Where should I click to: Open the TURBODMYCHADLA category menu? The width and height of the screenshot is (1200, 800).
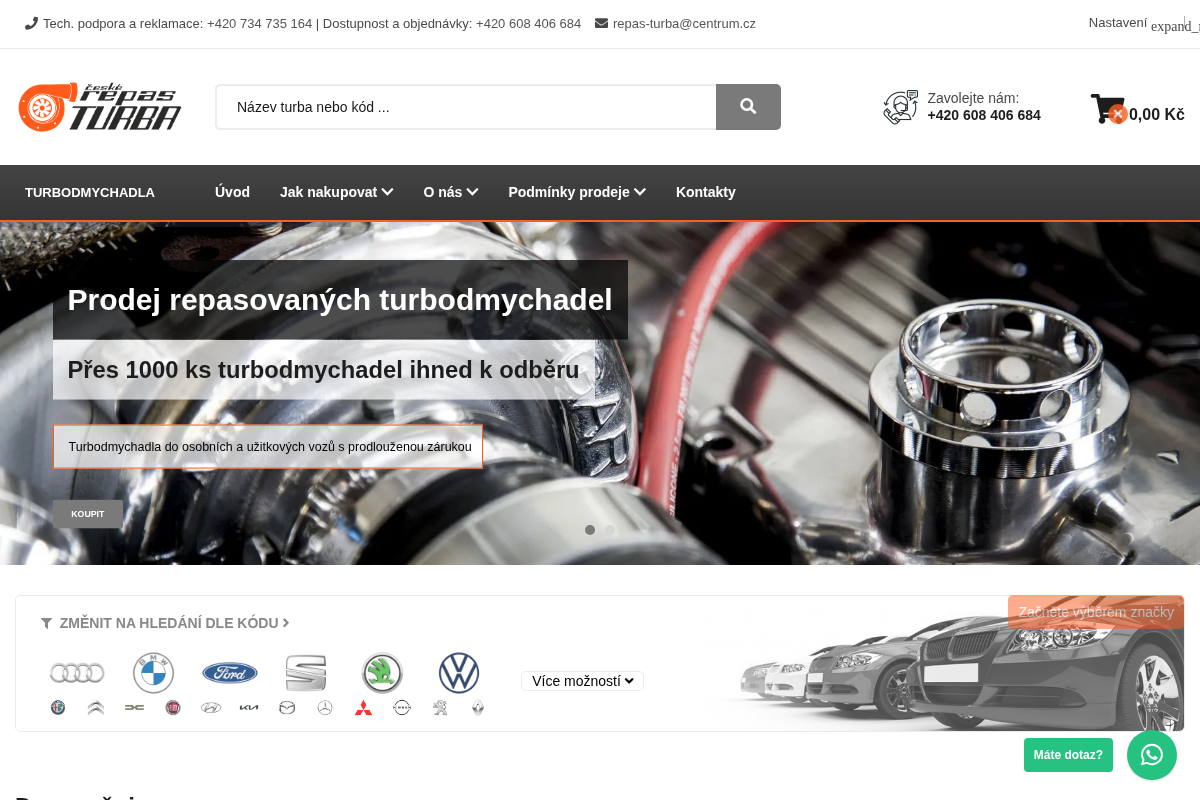(x=90, y=192)
